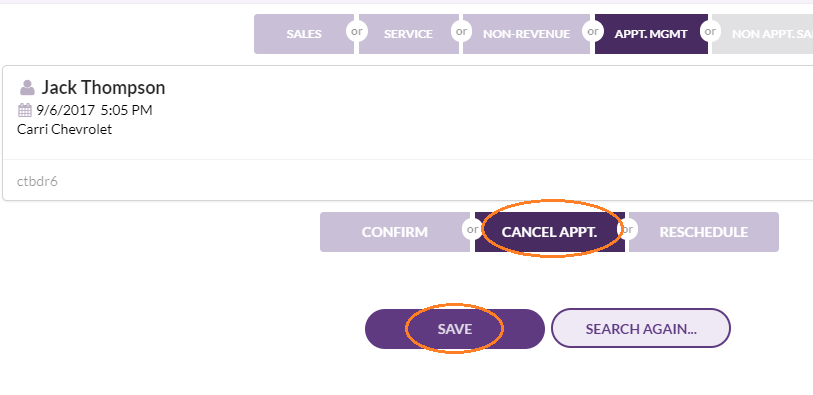
Task: Click the 9/6/2017 5:05 PM appointment time
Action: pyautogui.click(x=94, y=110)
